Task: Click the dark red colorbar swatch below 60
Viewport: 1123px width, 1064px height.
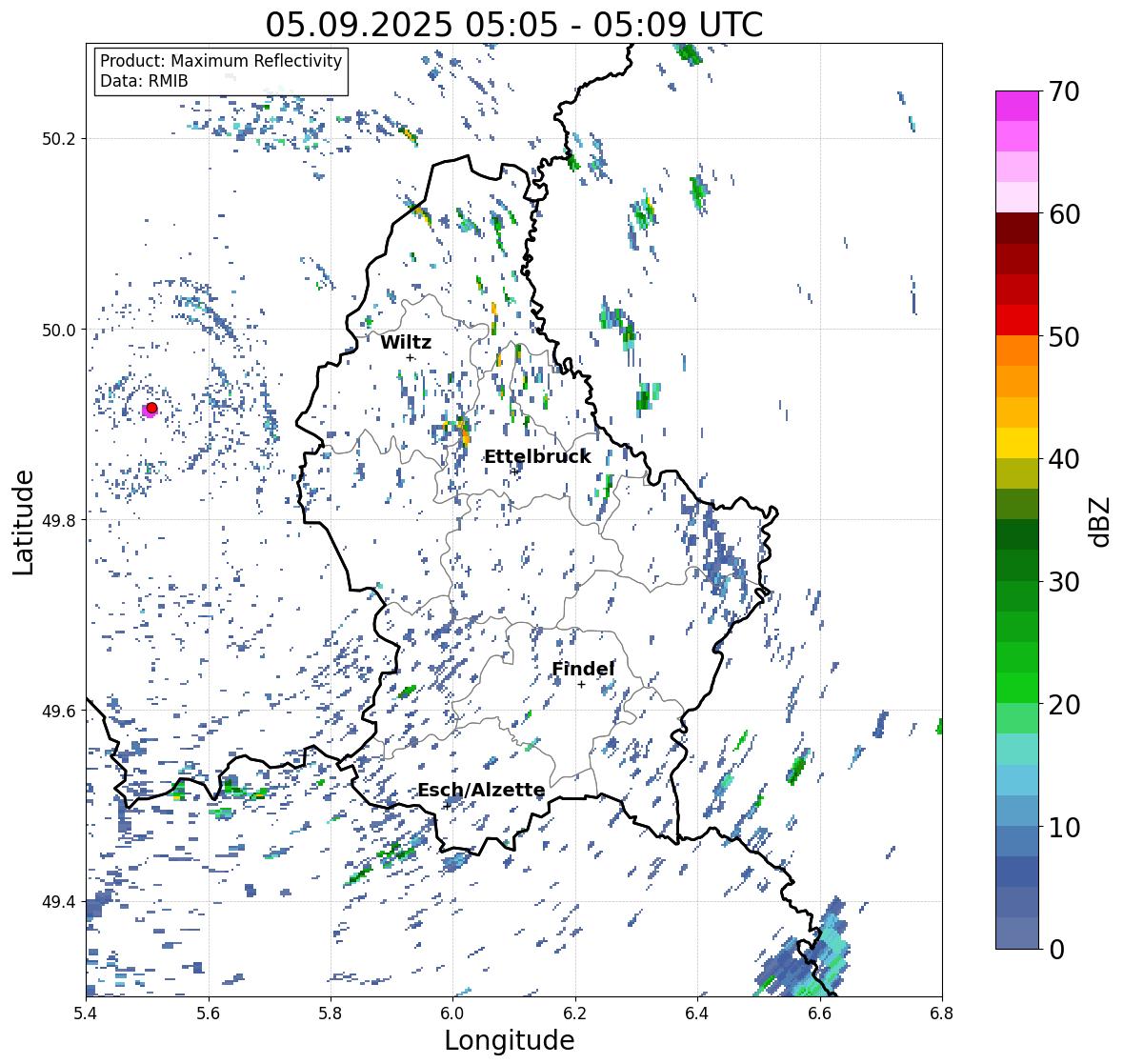Action: (x=1017, y=229)
